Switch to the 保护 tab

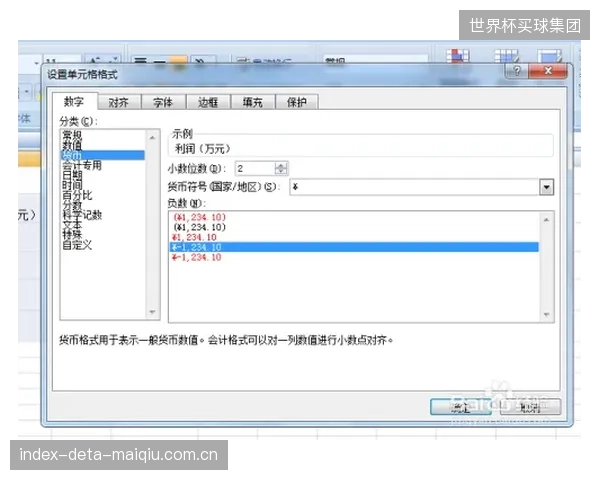click(297, 102)
